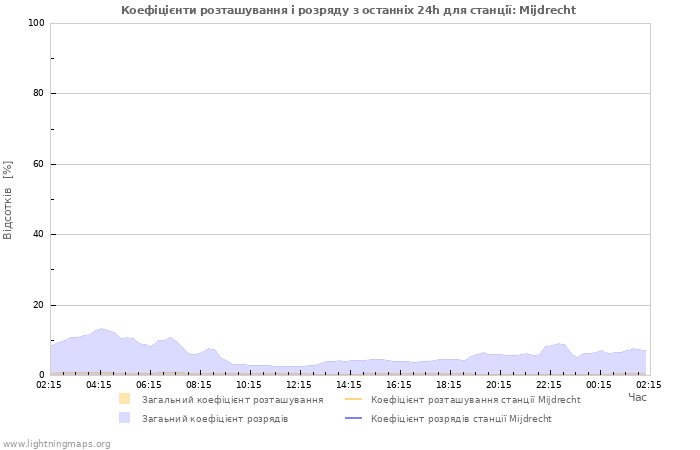Screen dimensions: 700x450
Task: Select 'Загальний коефіцієнт розрядів' legend label
Action: [x=215, y=418]
